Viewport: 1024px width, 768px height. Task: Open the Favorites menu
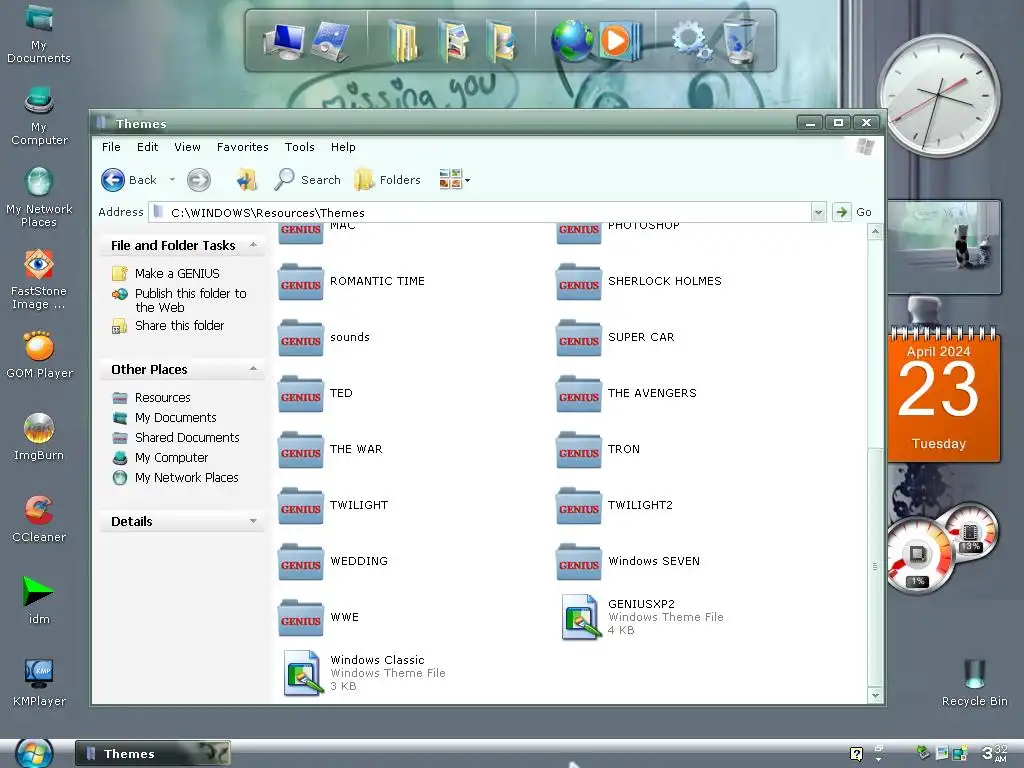(242, 147)
